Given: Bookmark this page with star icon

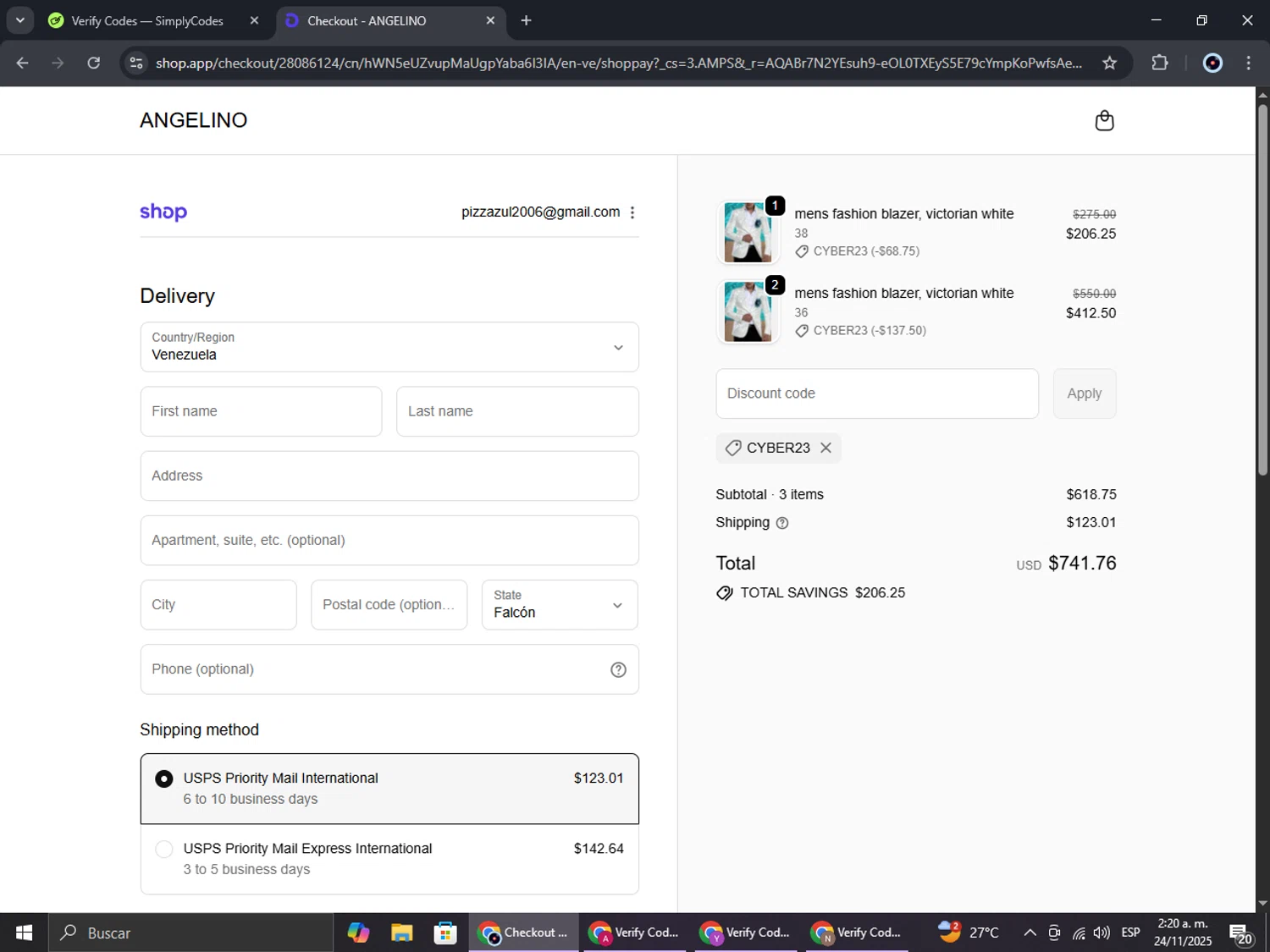Looking at the screenshot, I should coord(1109,63).
